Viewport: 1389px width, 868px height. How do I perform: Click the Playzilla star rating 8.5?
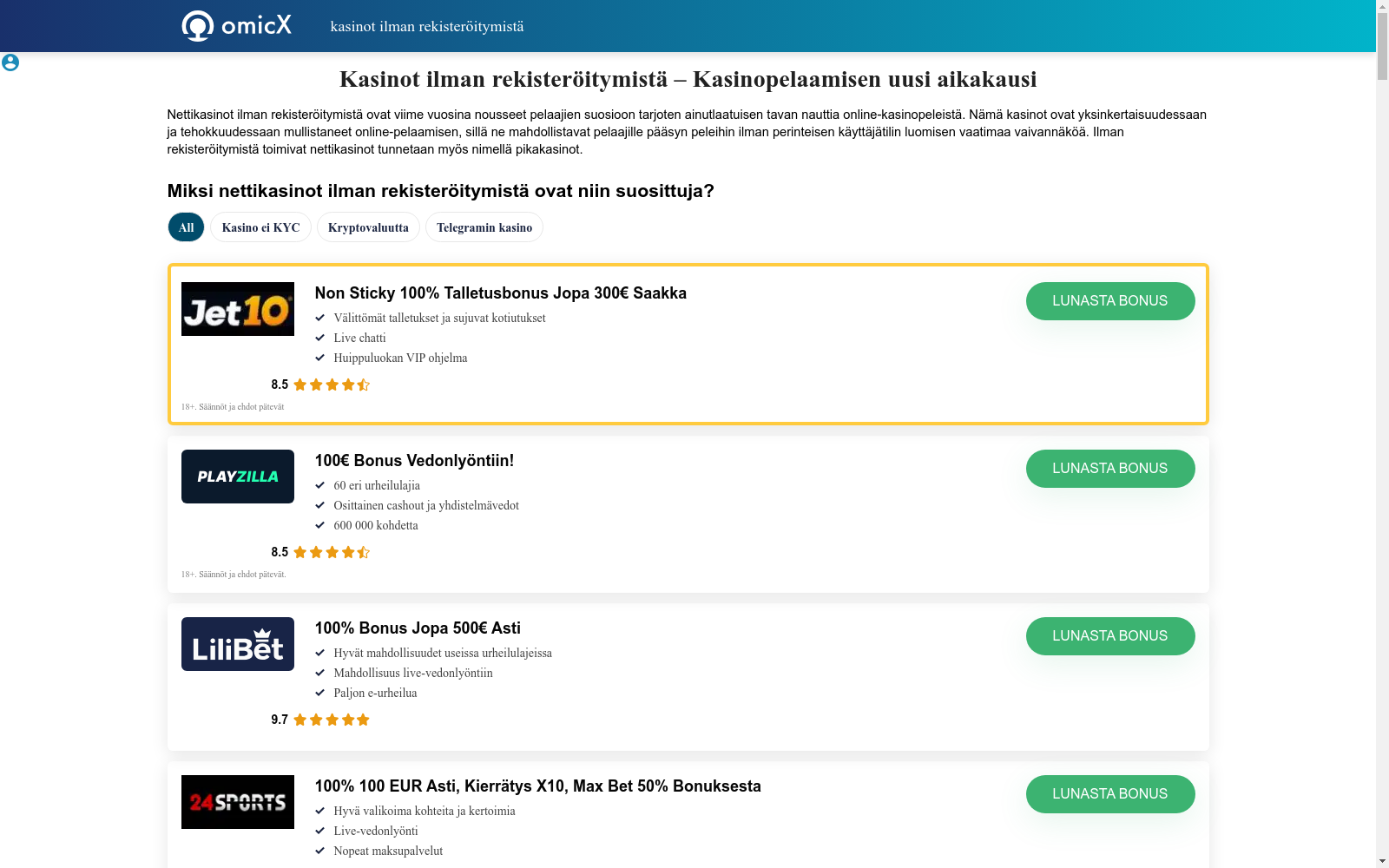click(x=320, y=552)
